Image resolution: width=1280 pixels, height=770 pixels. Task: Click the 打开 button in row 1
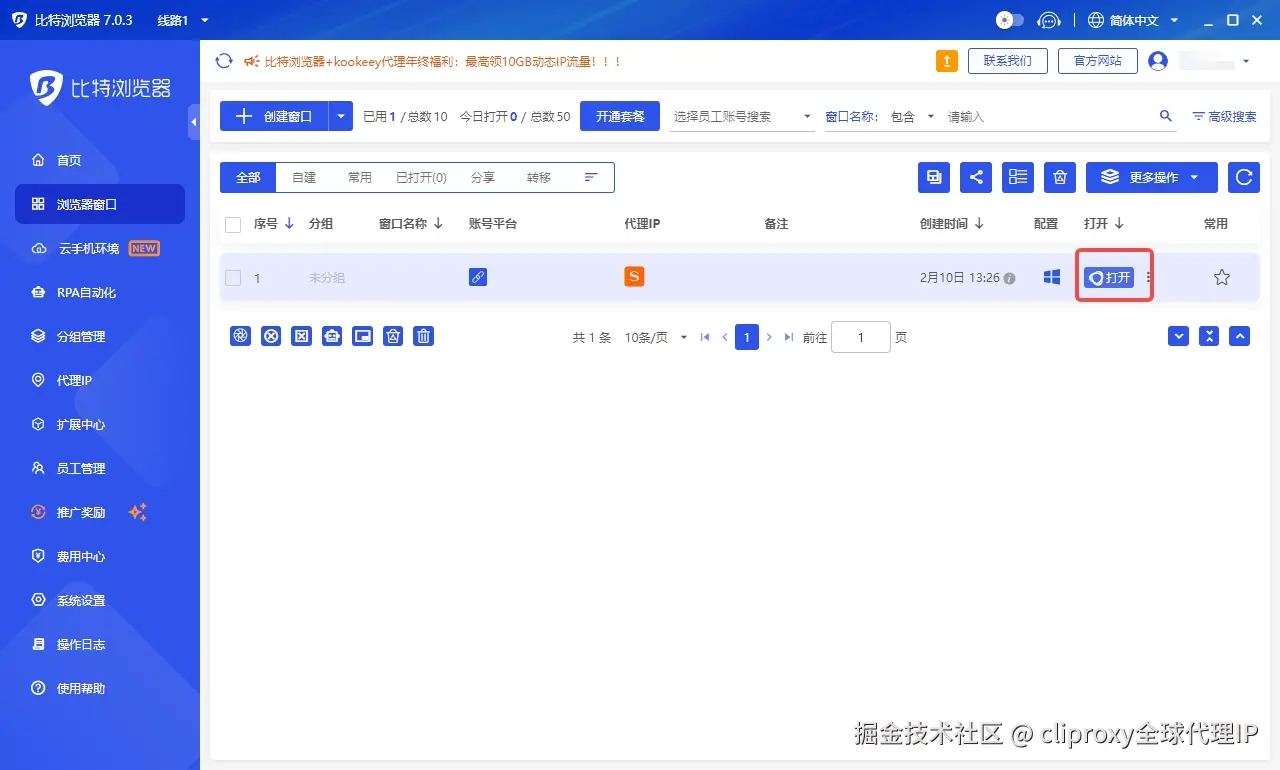tap(1109, 278)
